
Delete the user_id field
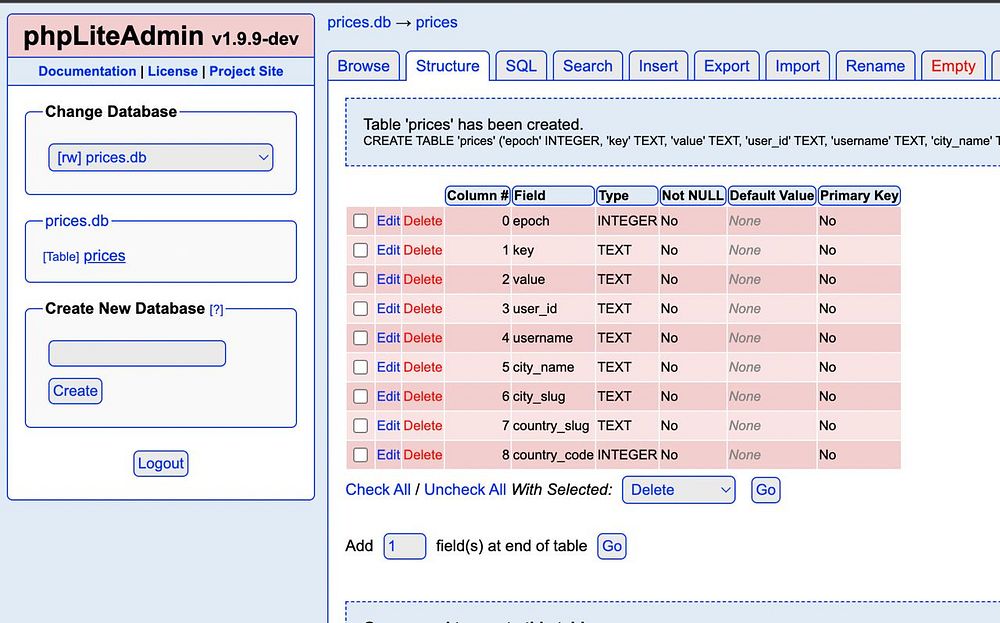coord(423,309)
